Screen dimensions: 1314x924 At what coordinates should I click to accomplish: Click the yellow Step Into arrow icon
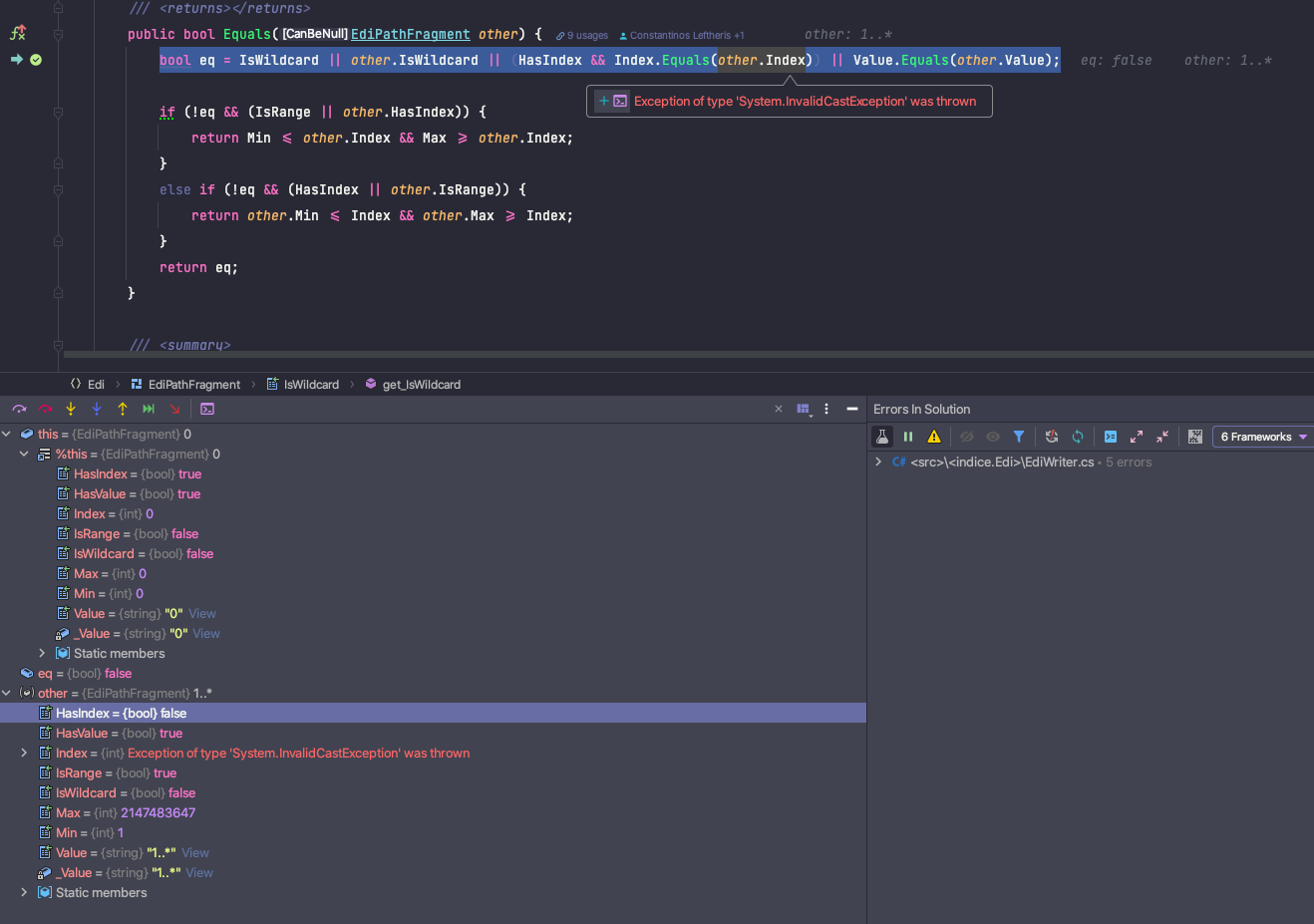click(71, 409)
